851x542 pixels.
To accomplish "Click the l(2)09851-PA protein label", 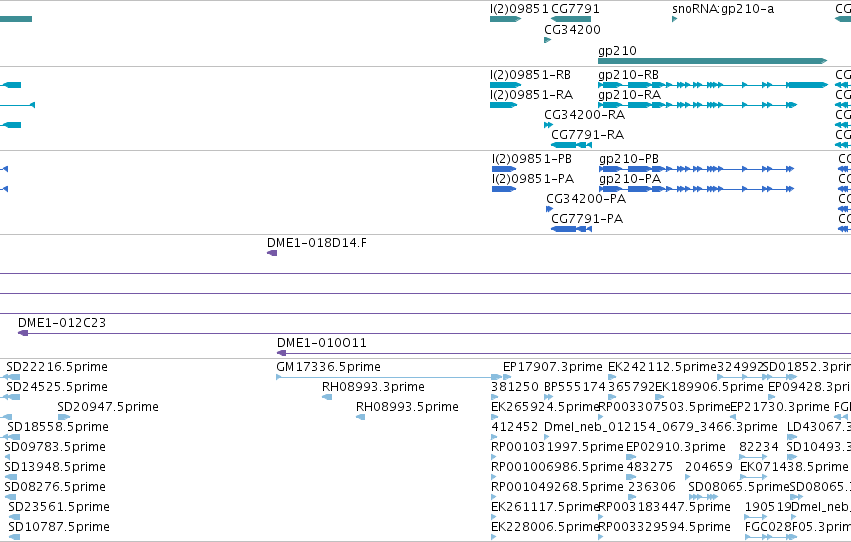I will 533,179.
